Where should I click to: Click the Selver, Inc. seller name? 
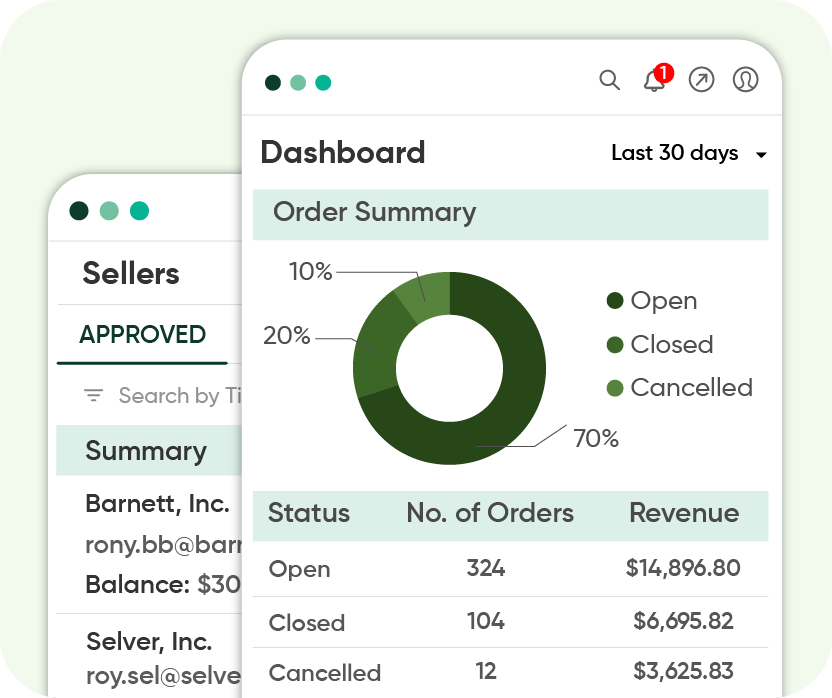(x=148, y=642)
